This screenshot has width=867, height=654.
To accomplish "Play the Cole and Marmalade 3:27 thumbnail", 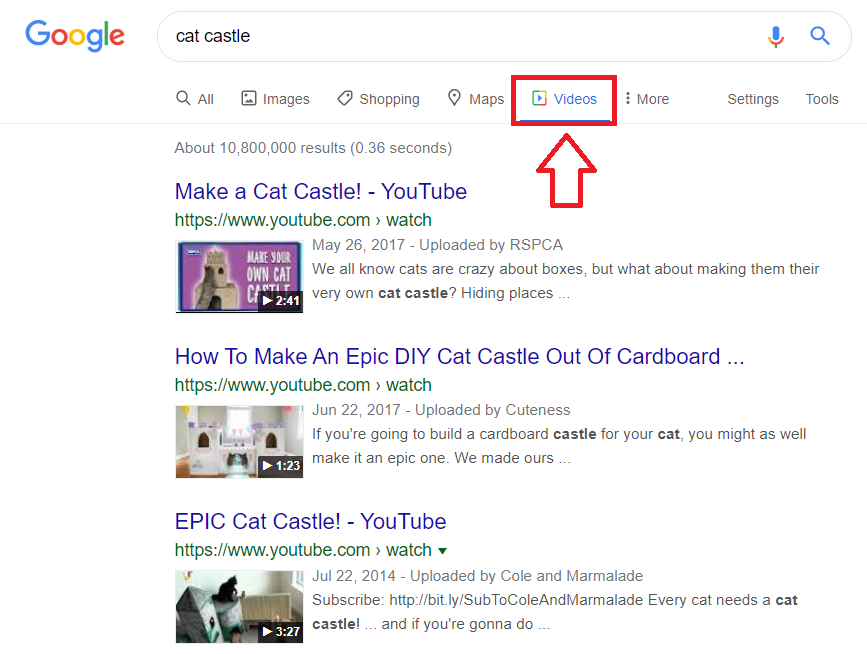I will click(x=239, y=607).
